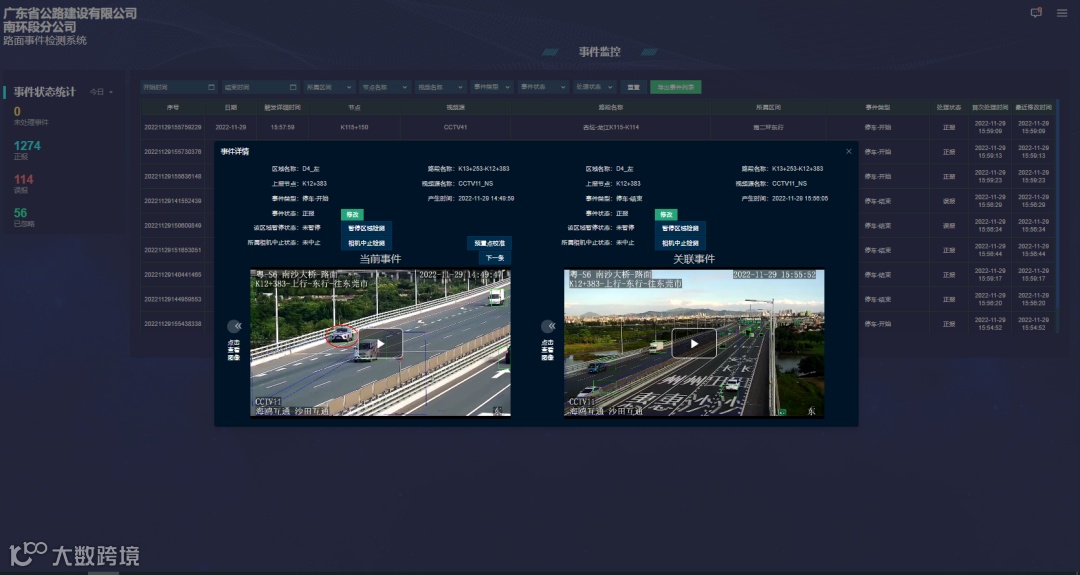Close the 事件详情 dialog with the X
Viewport: 1080px width, 575px height.
click(x=849, y=151)
